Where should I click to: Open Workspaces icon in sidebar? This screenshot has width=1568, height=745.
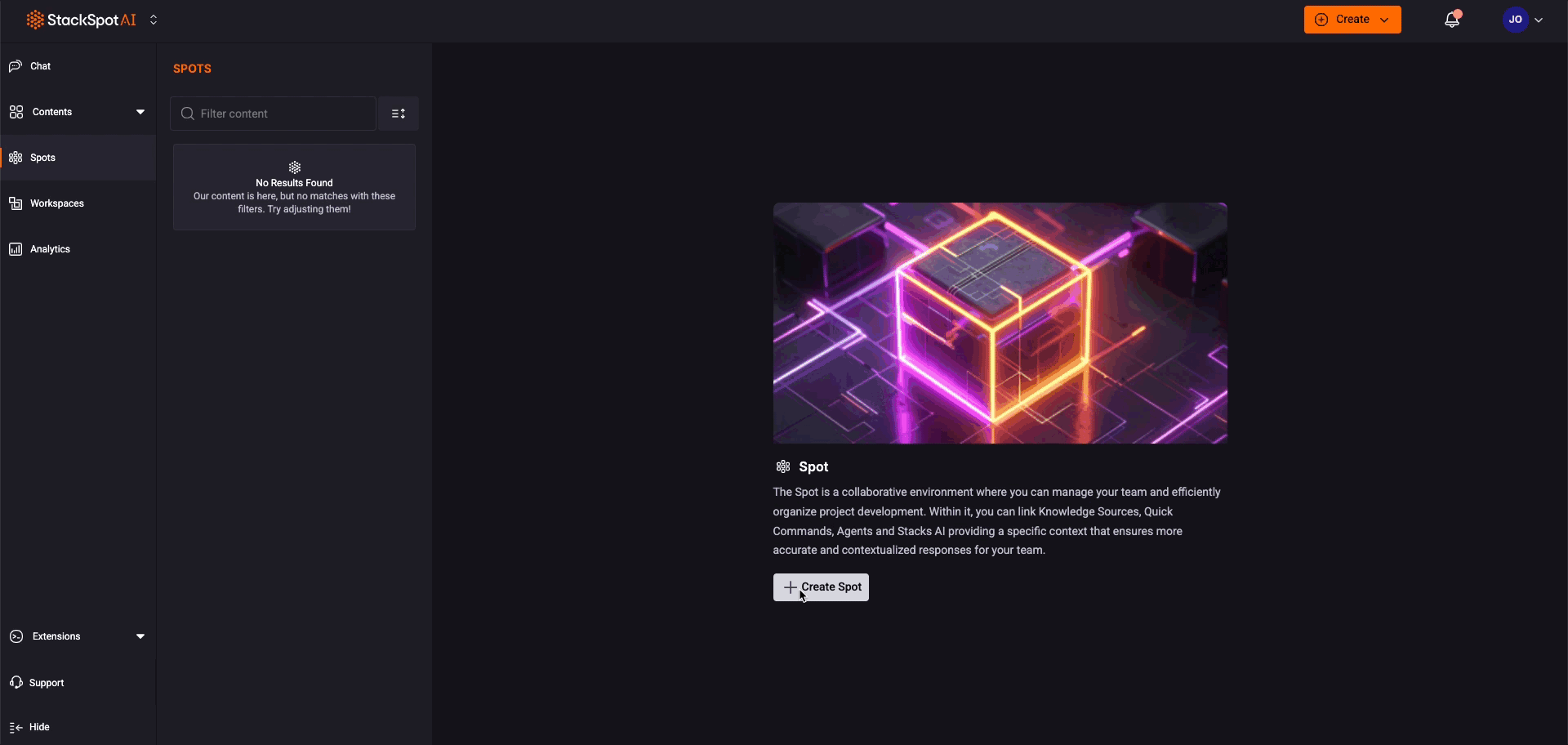16,203
